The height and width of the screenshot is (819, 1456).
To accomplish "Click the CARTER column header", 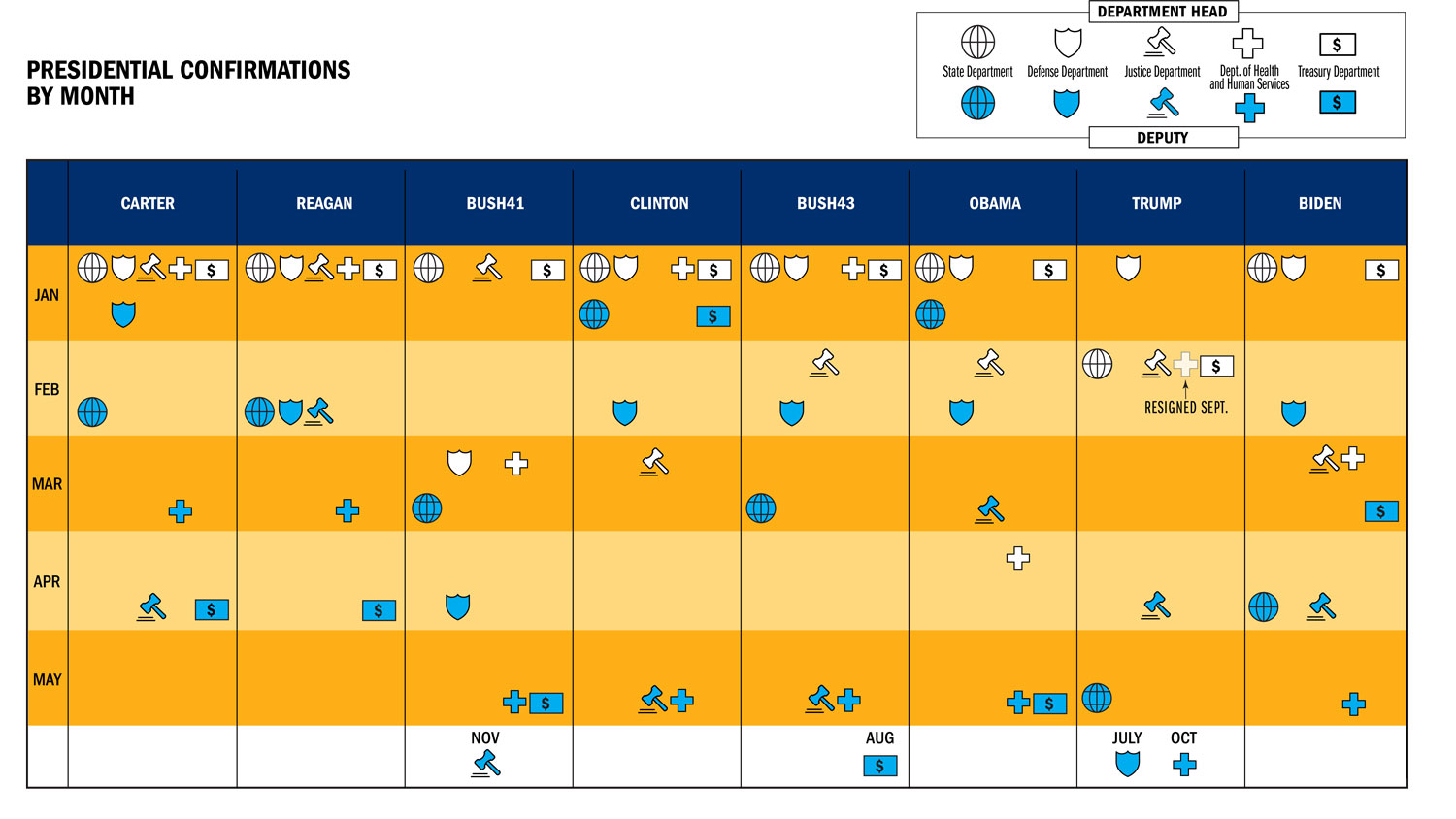I will pyautogui.click(x=148, y=203).
